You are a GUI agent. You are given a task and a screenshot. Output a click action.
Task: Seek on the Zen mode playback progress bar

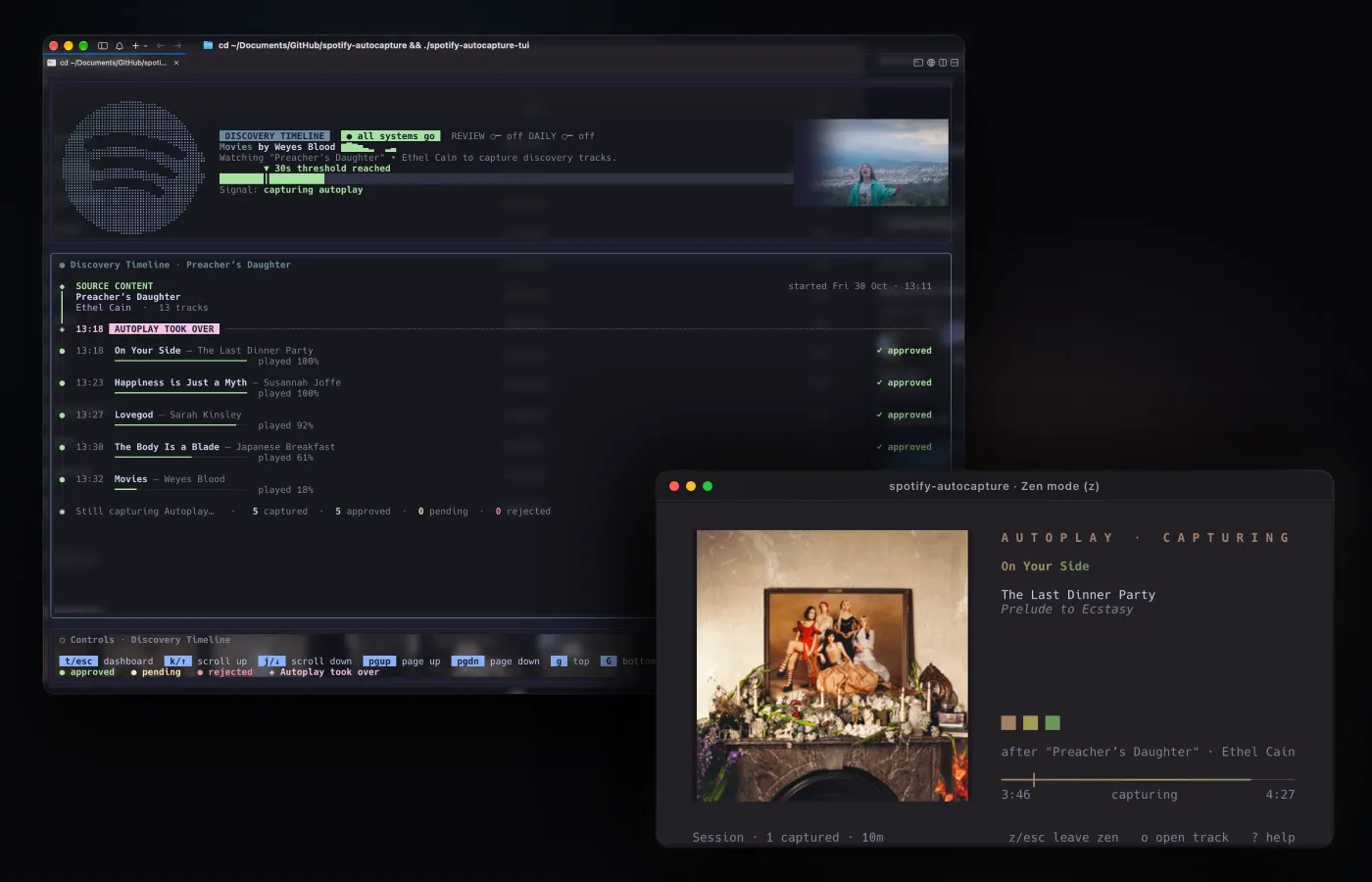pos(1148,780)
